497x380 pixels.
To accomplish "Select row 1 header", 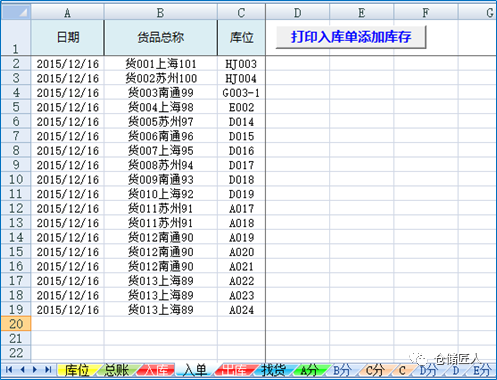I will tap(16, 37).
